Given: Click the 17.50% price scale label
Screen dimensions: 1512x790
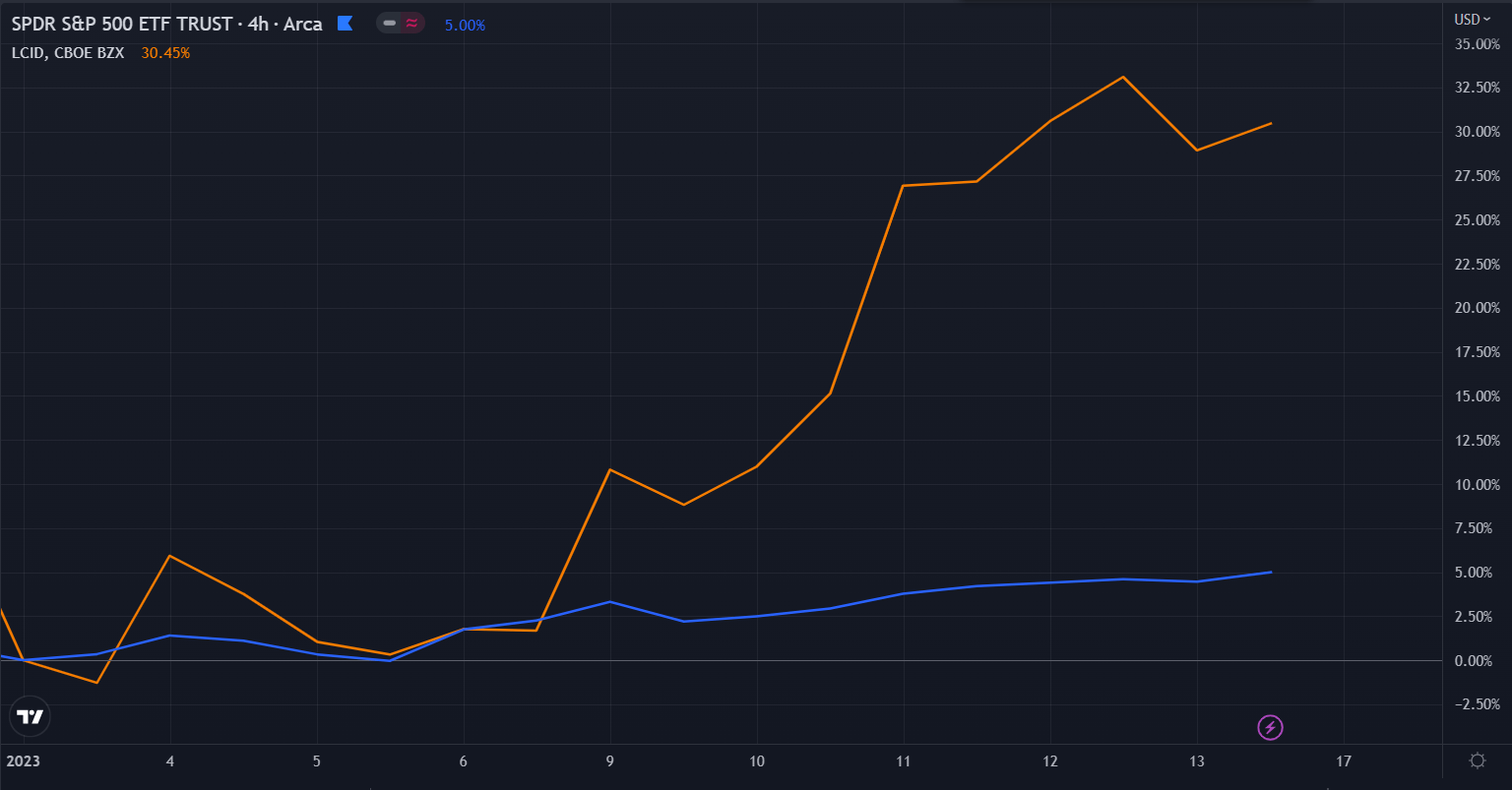Looking at the screenshot, I should (1476, 352).
